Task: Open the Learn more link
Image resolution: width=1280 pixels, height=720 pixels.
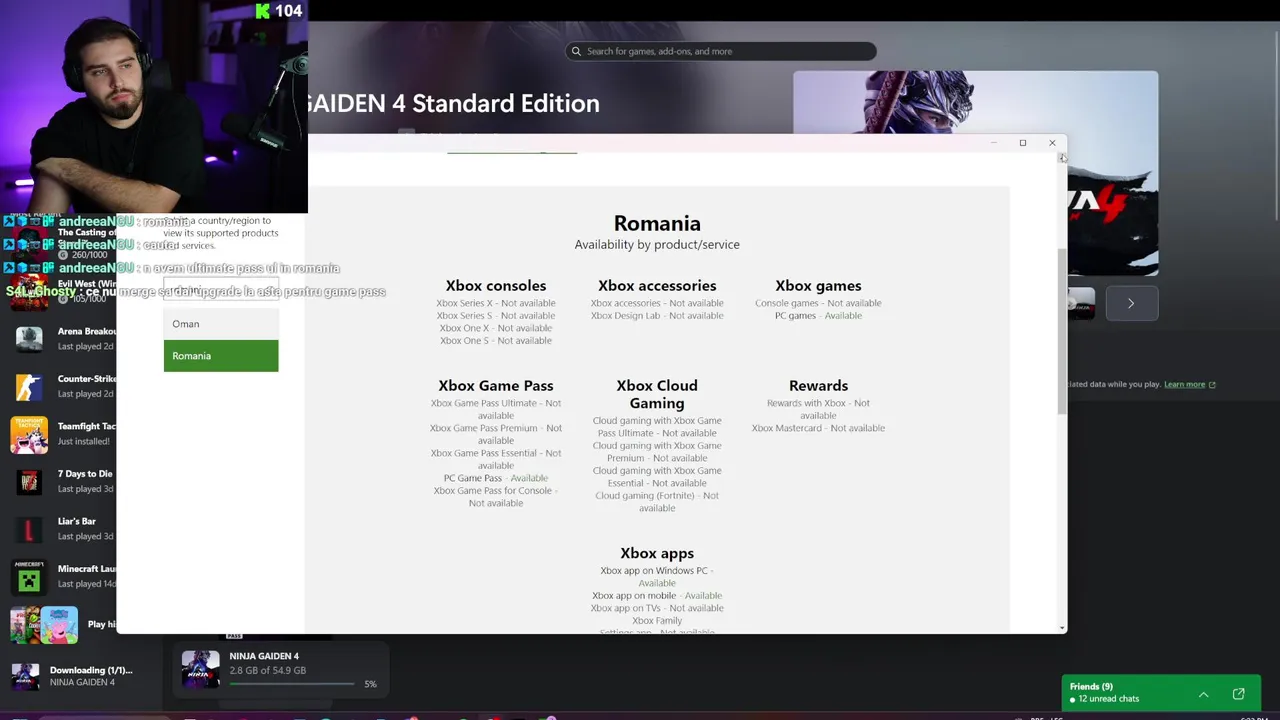Action: tap(1184, 384)
